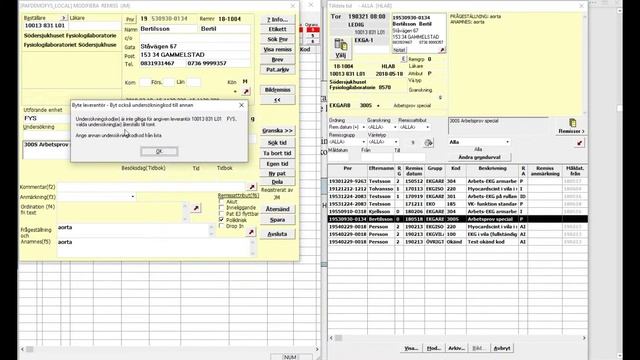Click the Brev button
Screen dimensions: 640x360
(278, 60)
